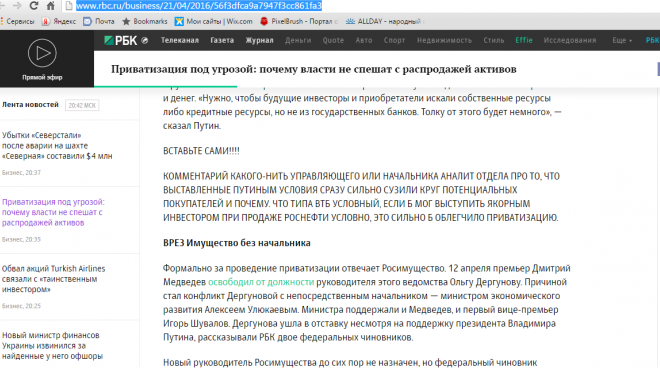Open sidebar news Приватизация под угрозой
The image size is (660, 368).
(53, 212)
